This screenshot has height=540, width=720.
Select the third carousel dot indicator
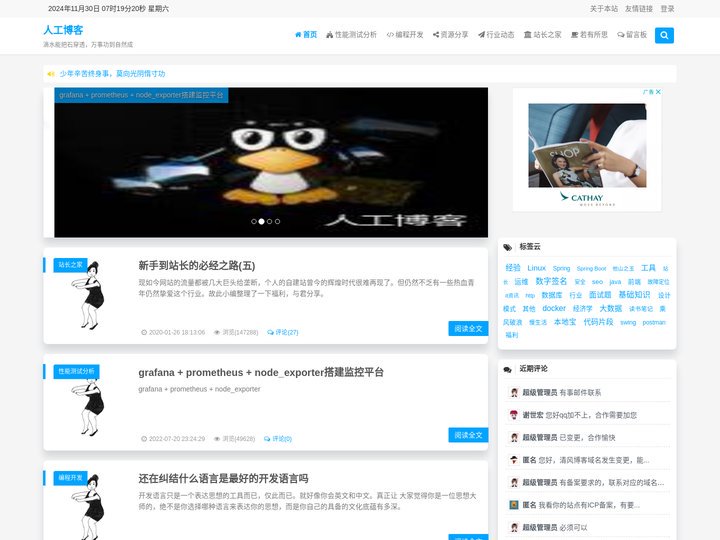(x=270, y=221)
